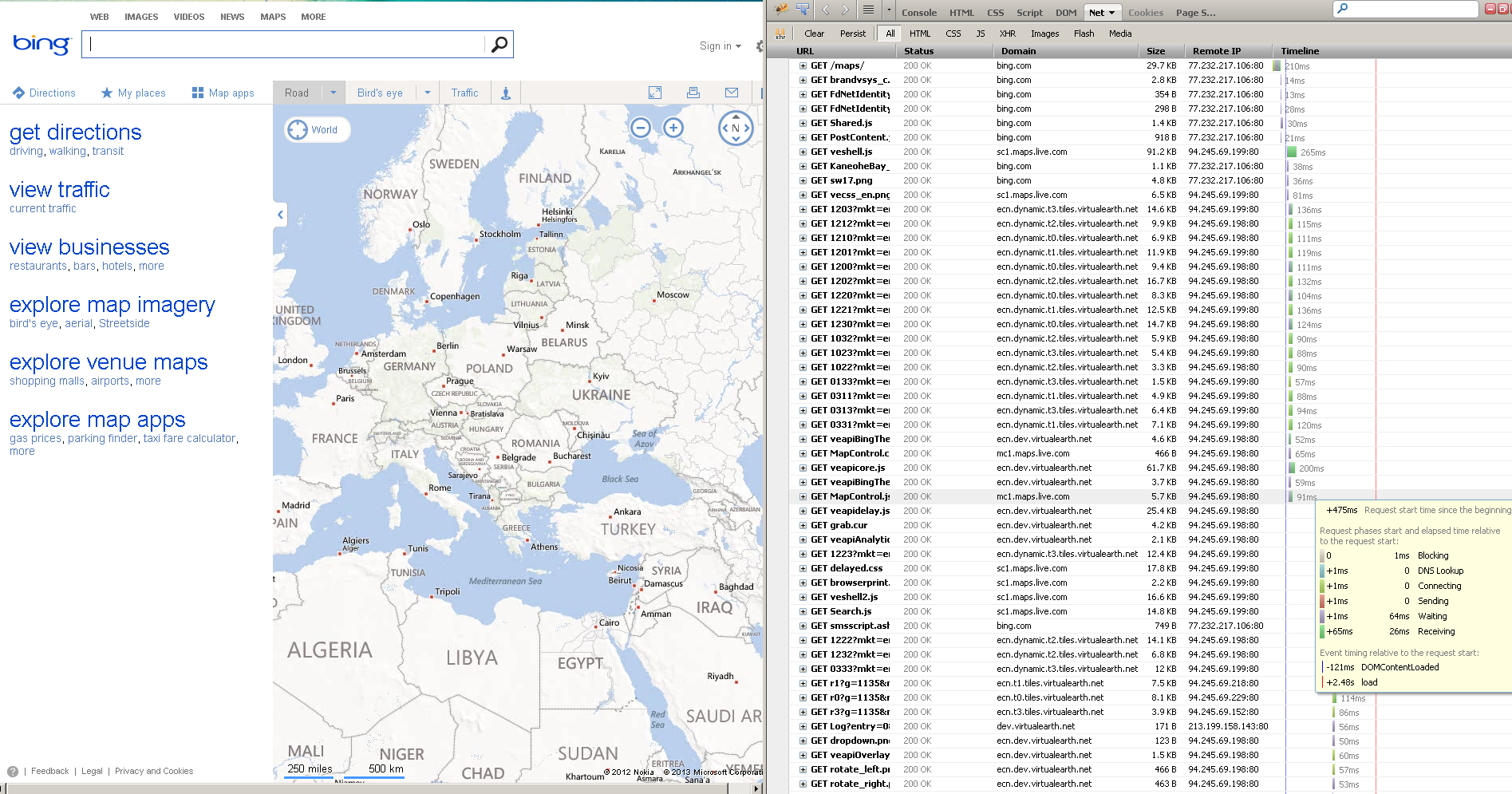Open the Bird's eye dropdown arrow
The height and width of the screenshot is (794, 1512).
(428, 93)
